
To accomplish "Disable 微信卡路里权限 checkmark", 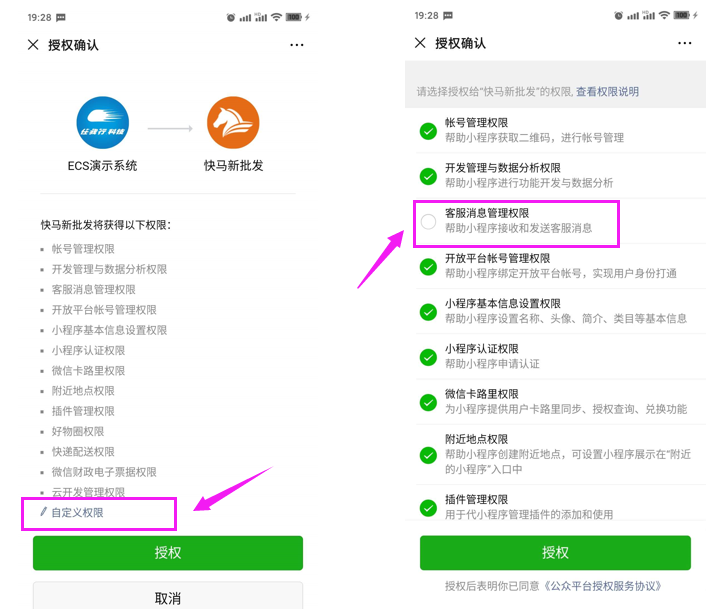I will [x=428, y=402].
